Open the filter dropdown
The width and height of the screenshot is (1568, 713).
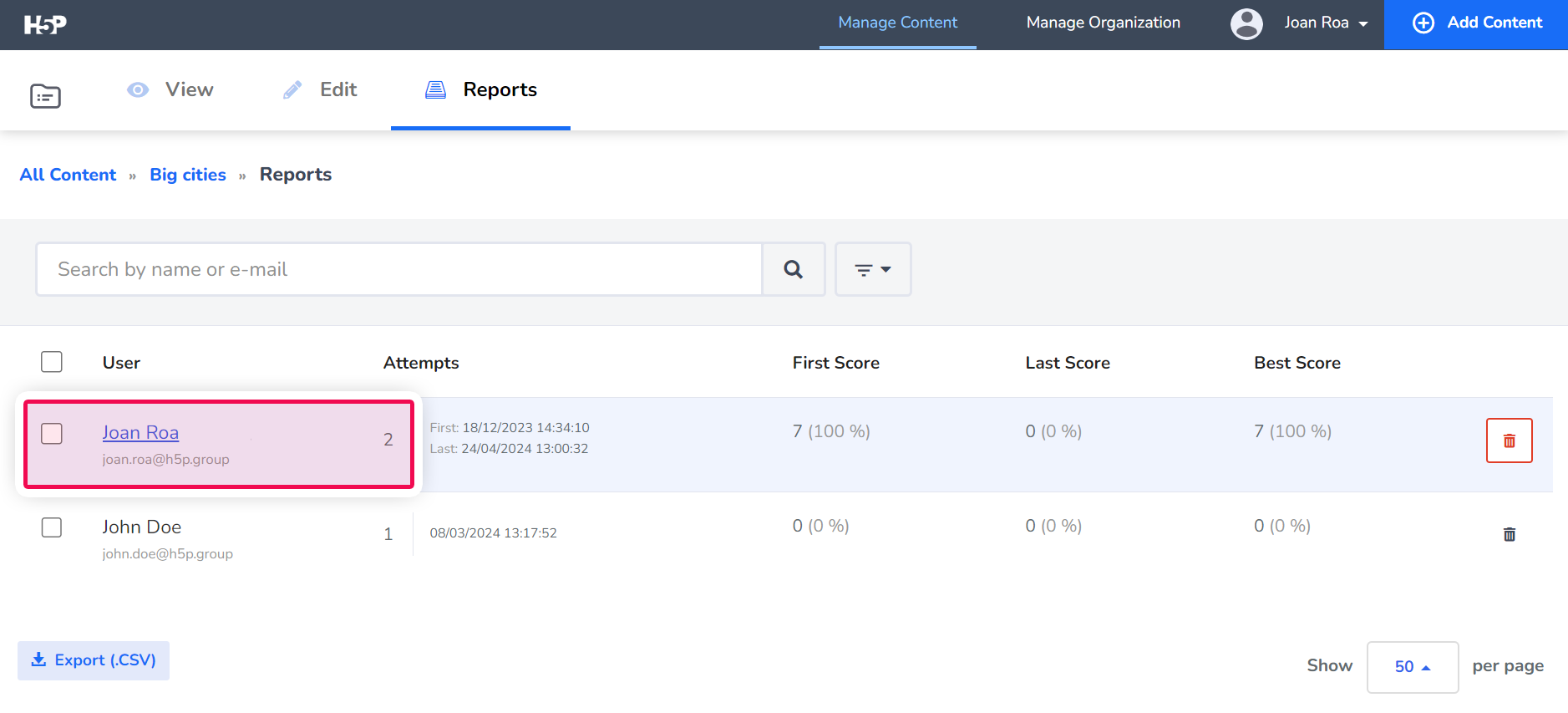(873, 269)
